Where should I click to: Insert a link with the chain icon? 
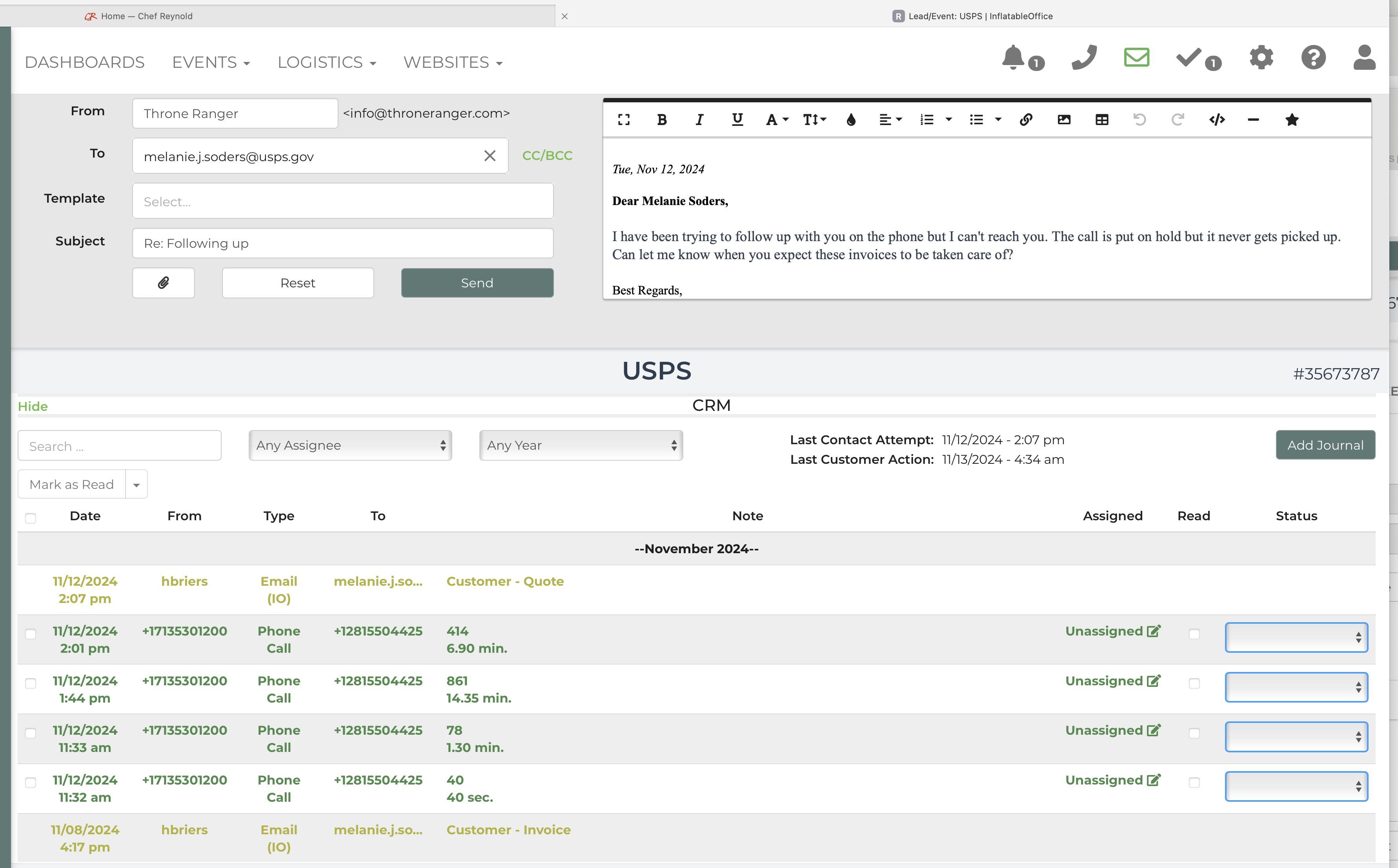[1027, 120]
